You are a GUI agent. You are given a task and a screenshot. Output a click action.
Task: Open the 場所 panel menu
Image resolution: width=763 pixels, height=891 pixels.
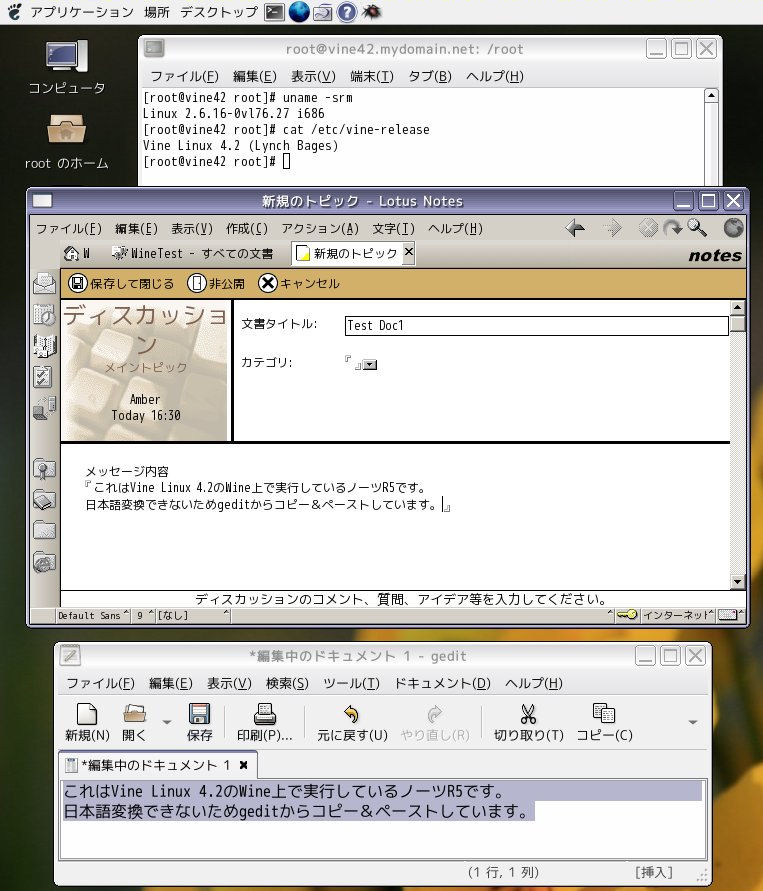pyautogui.click(x=157, y=12)
